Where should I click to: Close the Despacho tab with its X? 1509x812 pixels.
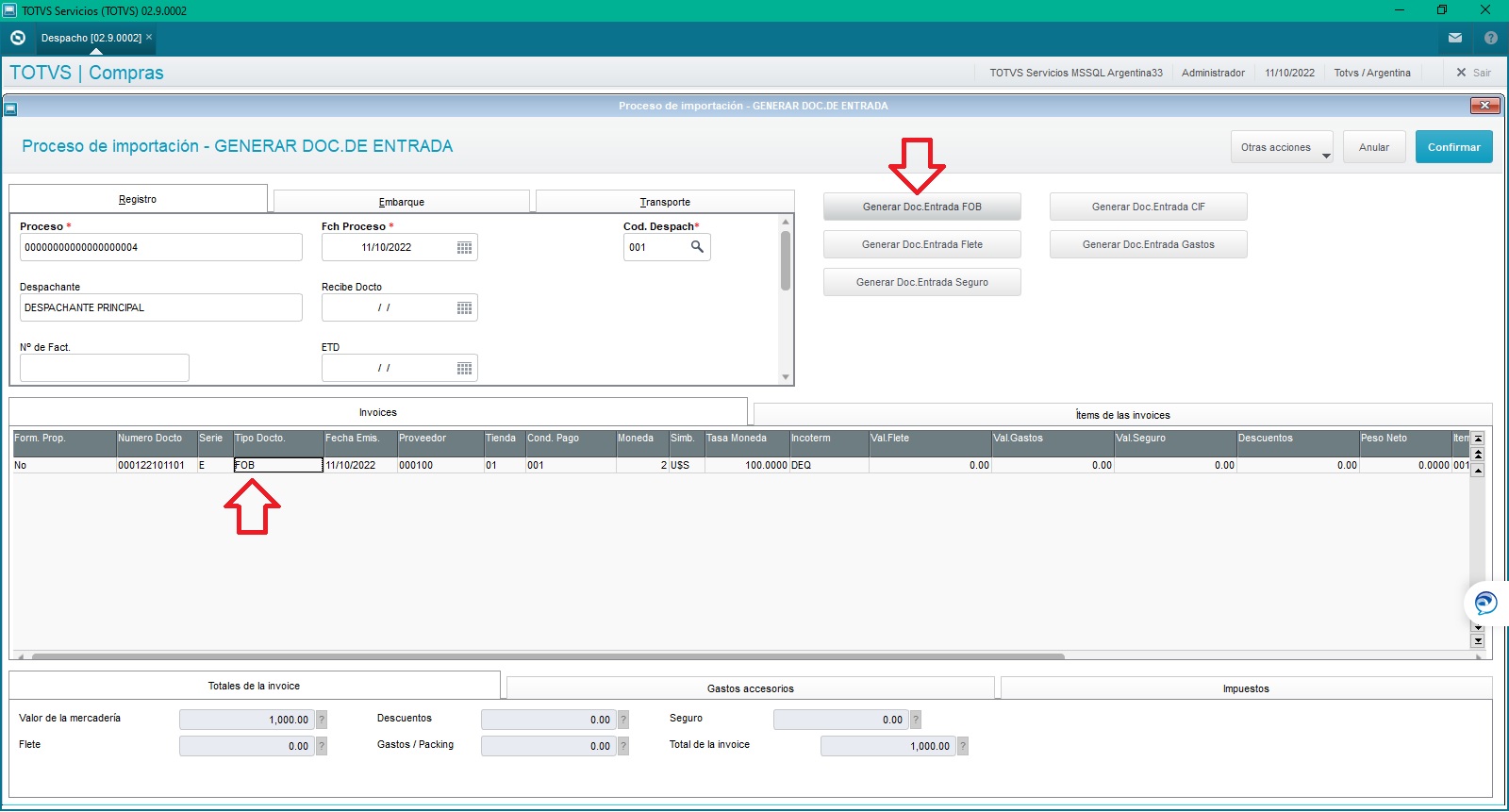(x=149, y=37)
